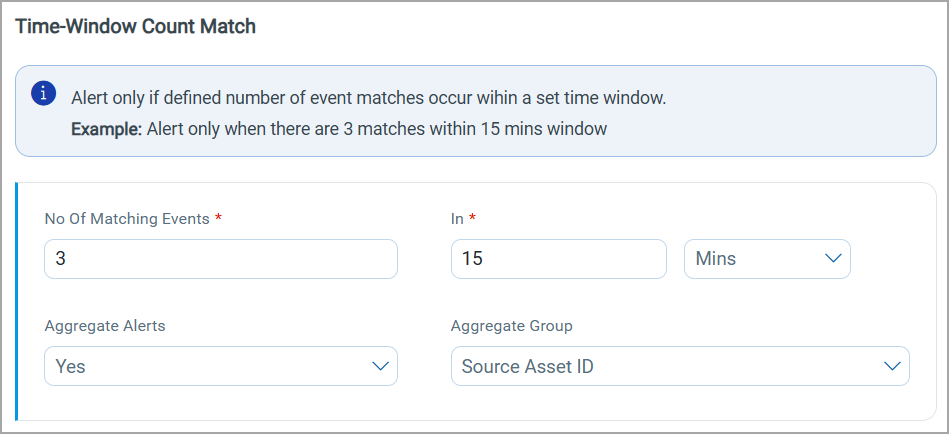Click the In field label
This screenshot has height=434, width=949.
tap(457, 219)
